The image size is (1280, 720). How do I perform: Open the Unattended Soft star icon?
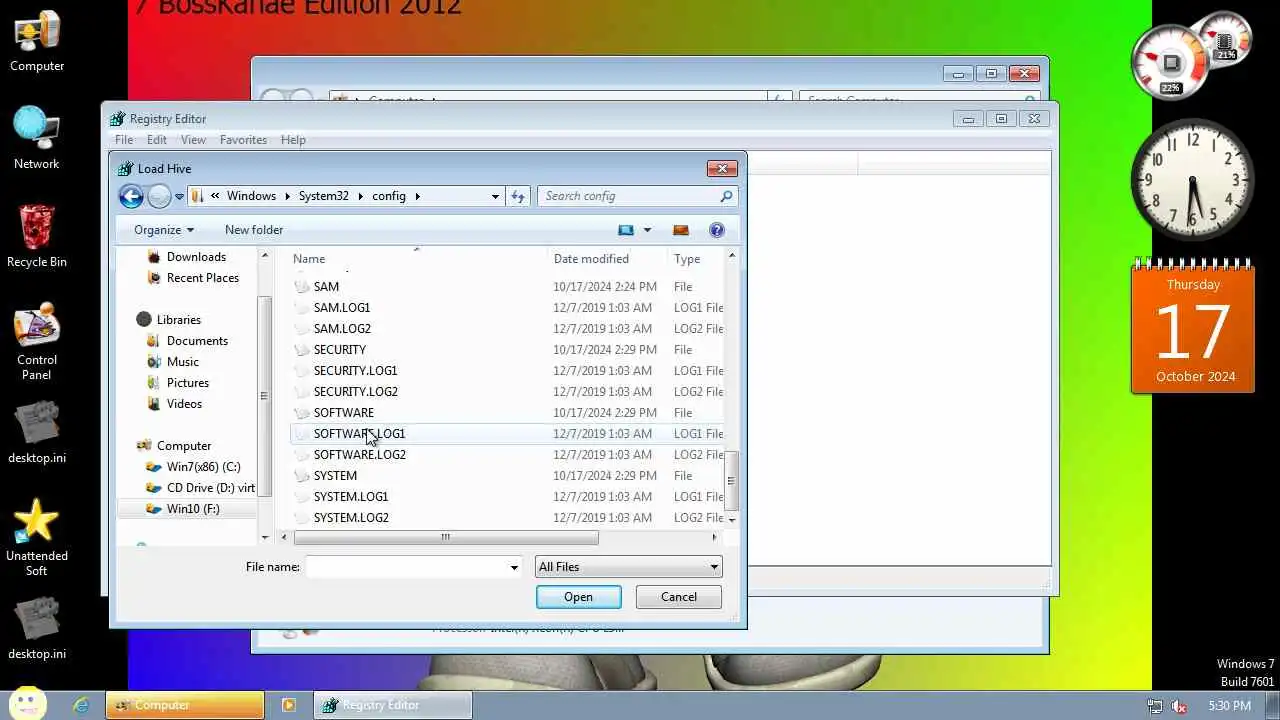37,537
